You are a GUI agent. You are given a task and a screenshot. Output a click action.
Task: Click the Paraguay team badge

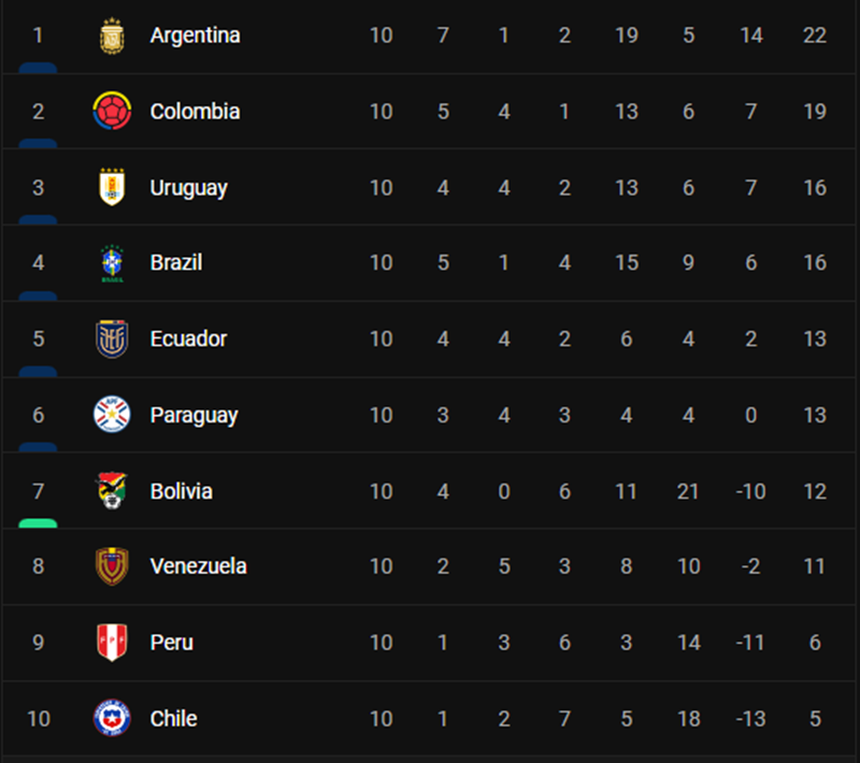pos(111,414)
